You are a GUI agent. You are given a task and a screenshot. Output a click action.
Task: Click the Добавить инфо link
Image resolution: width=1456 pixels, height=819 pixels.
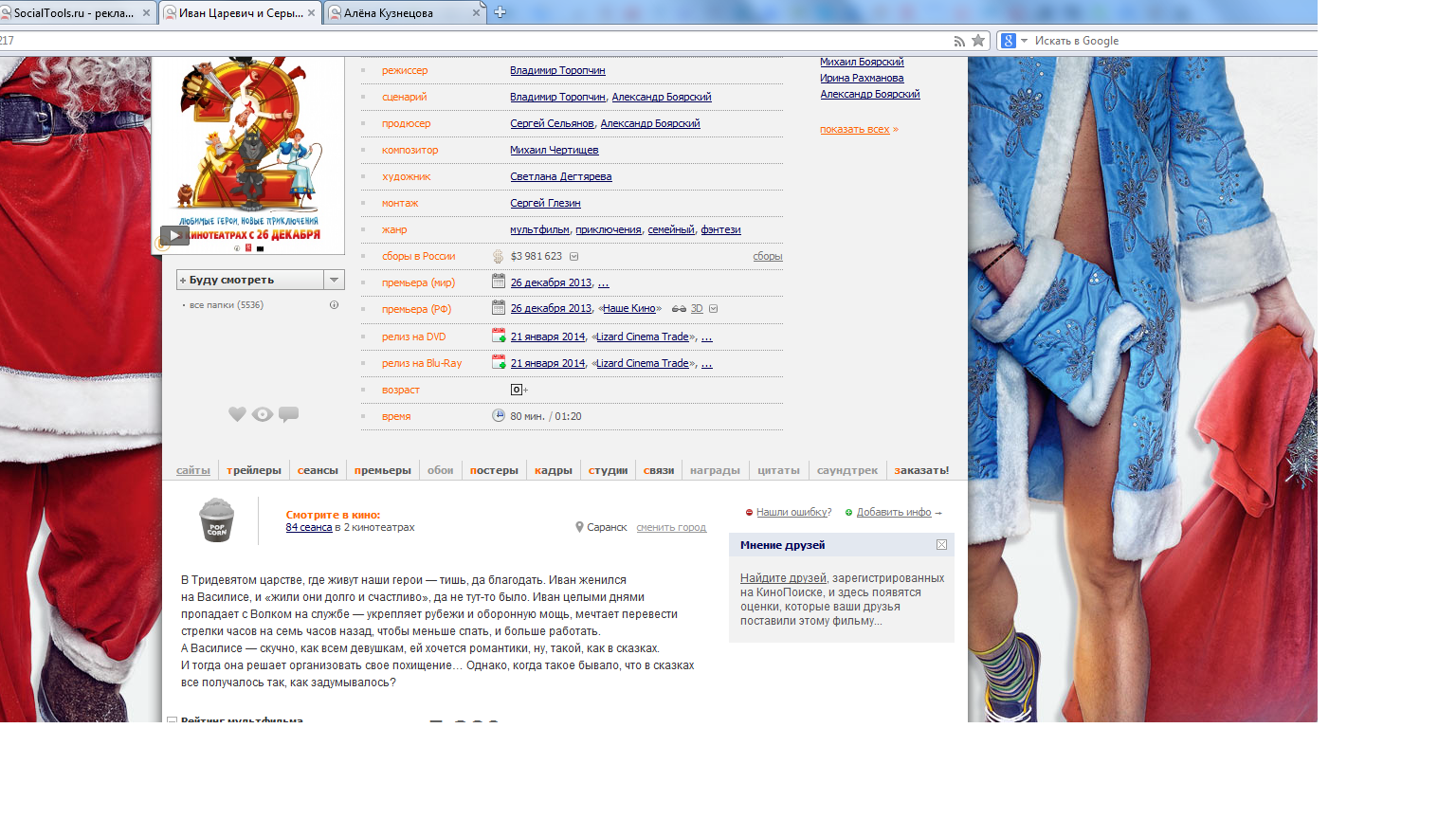[x=894, y=512]
